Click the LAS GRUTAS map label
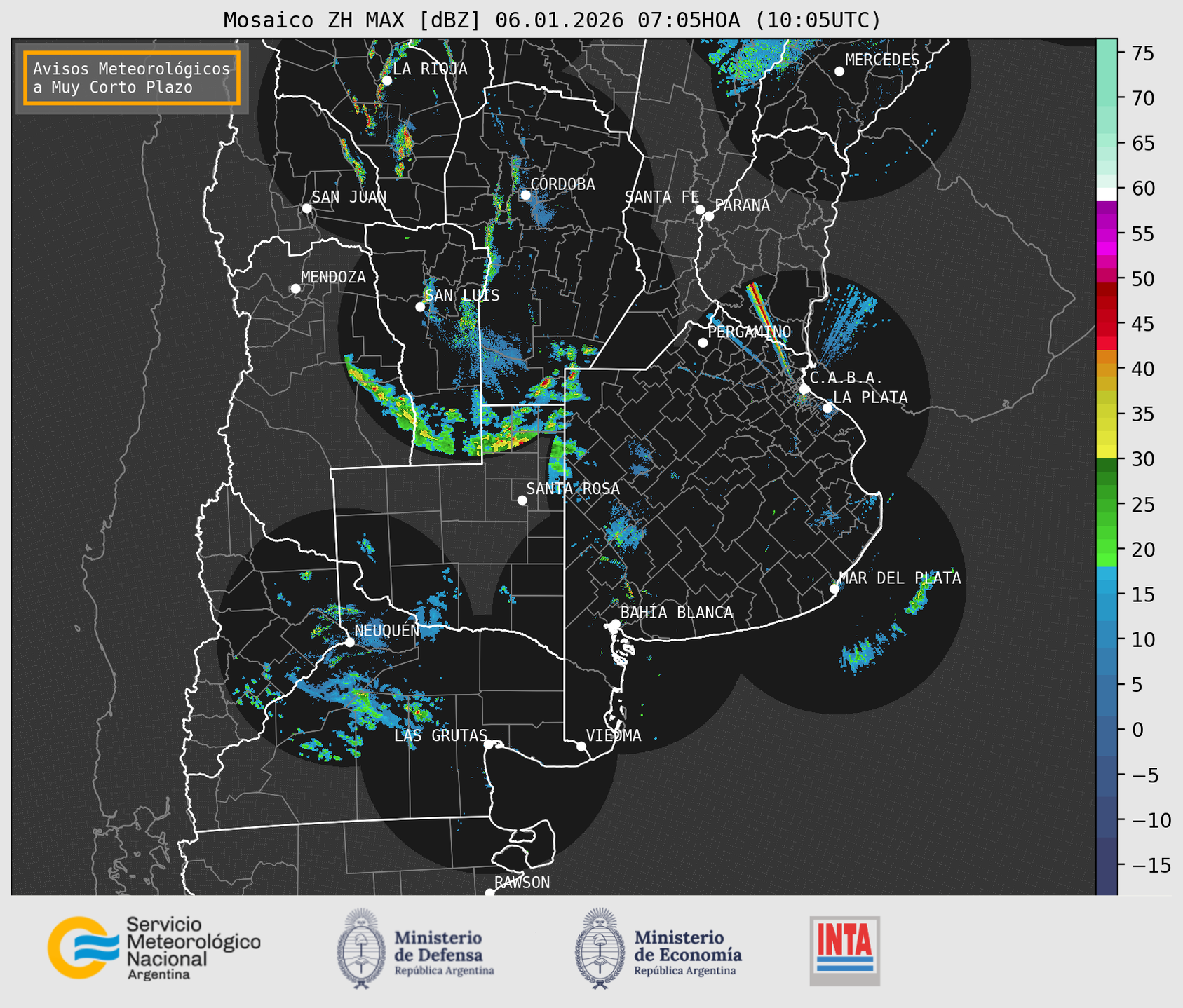Image resolution: width=1183 pixels, height=1008 pixels. pos(440,735)
